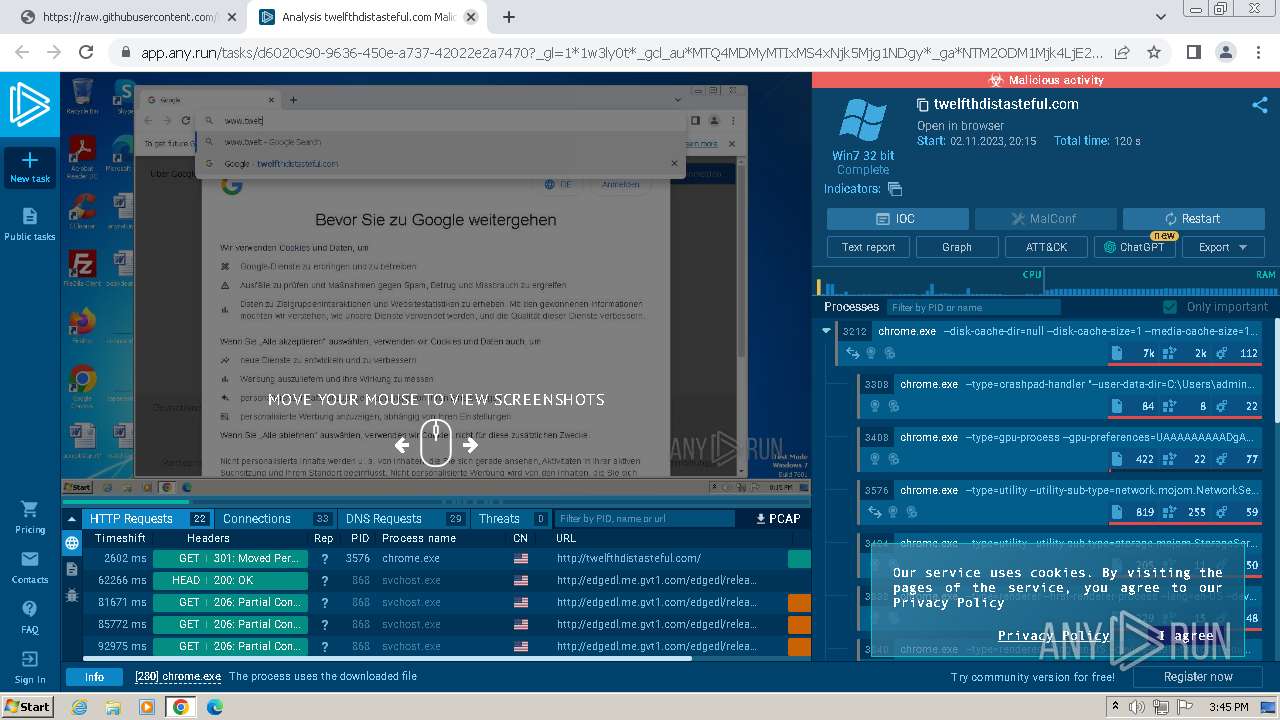
Task: Open the Privacy Policy link
Action: (1053, 635)
